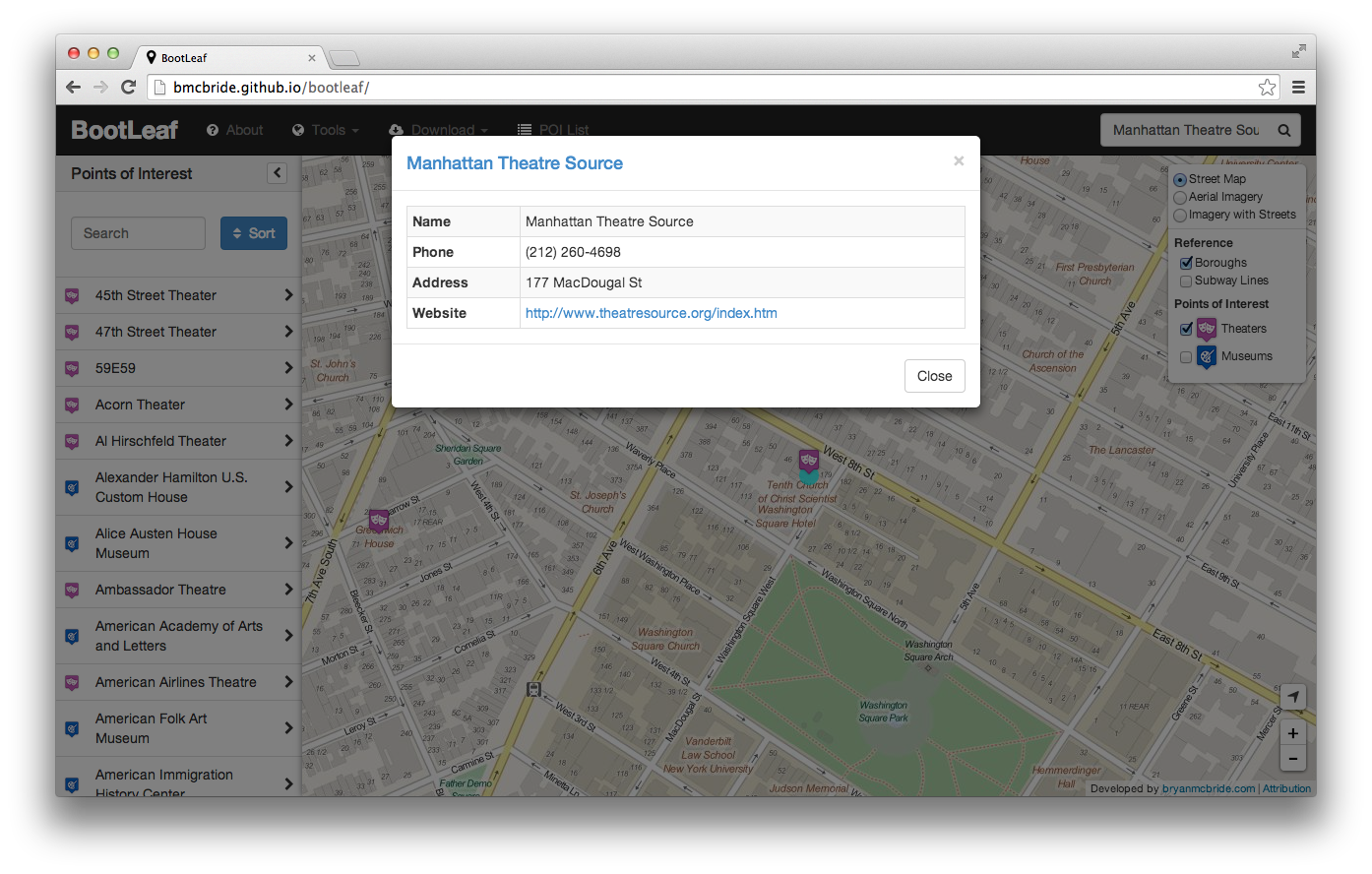Click the browser forward arrow
Viewport: 1372px width, 874px height.
(100, 87)
